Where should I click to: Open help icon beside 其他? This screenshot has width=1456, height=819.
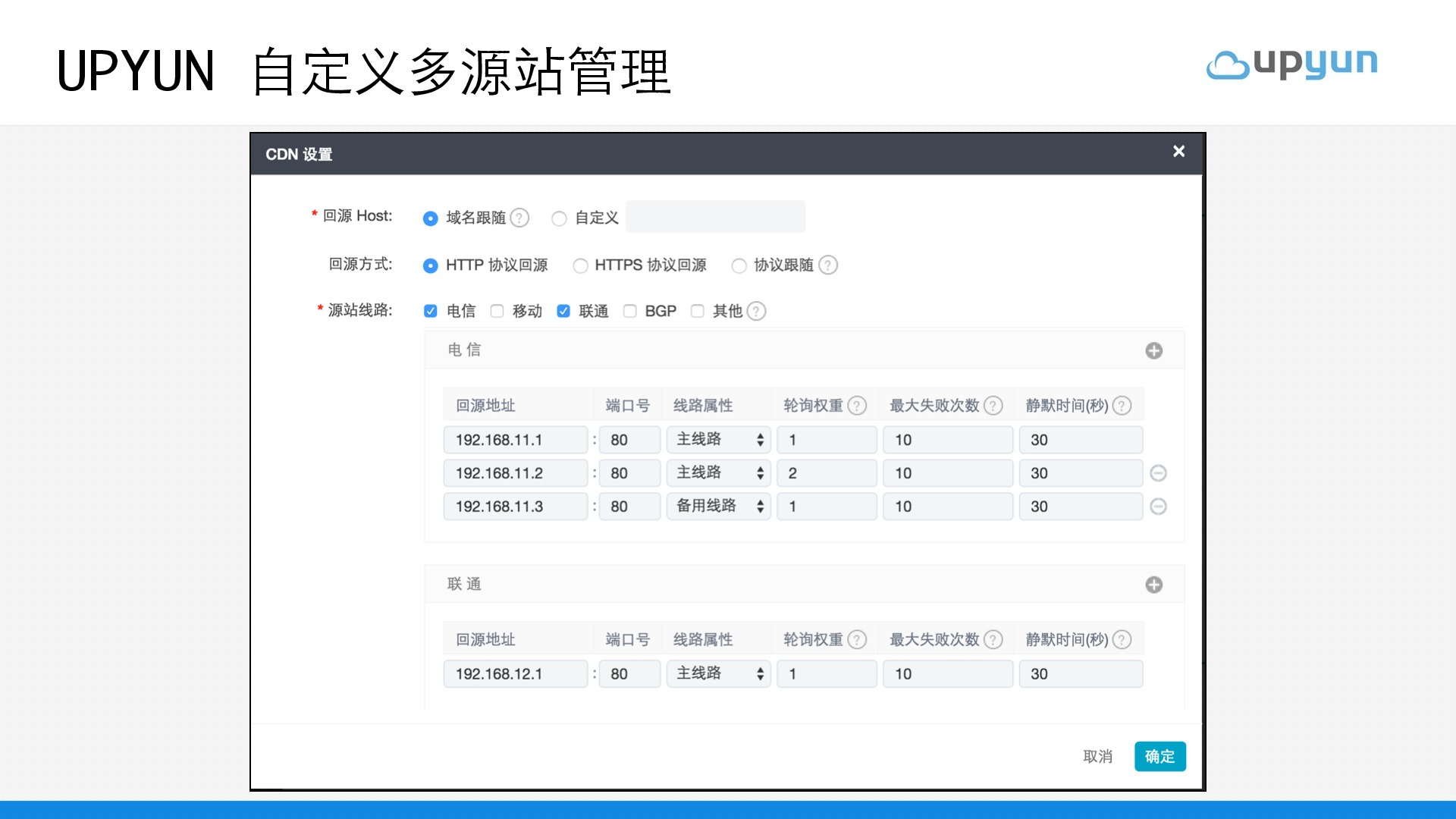[757, 311]
